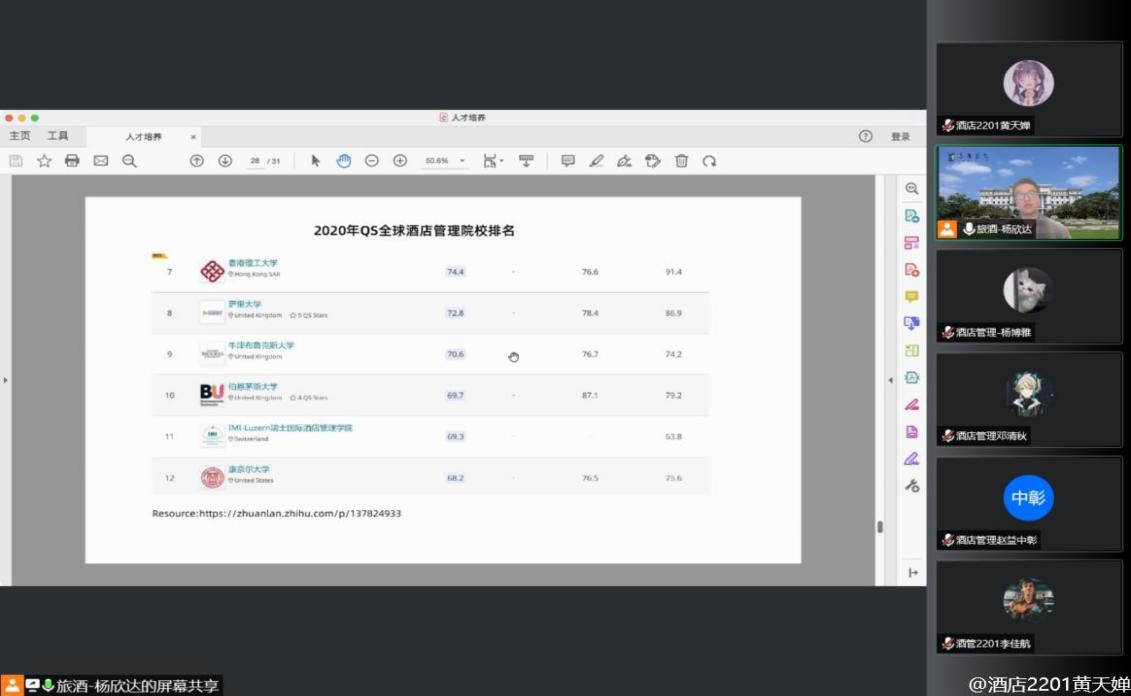This screenshot has width=1131, height=696.
Task: Click the 登录 sign-in button
Action: coord(900,137)
